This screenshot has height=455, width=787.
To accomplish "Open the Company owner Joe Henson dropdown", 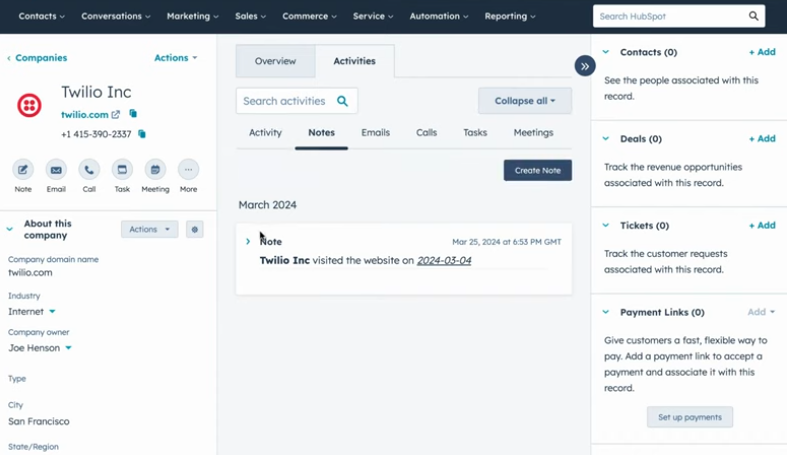I will coord(68,348).
